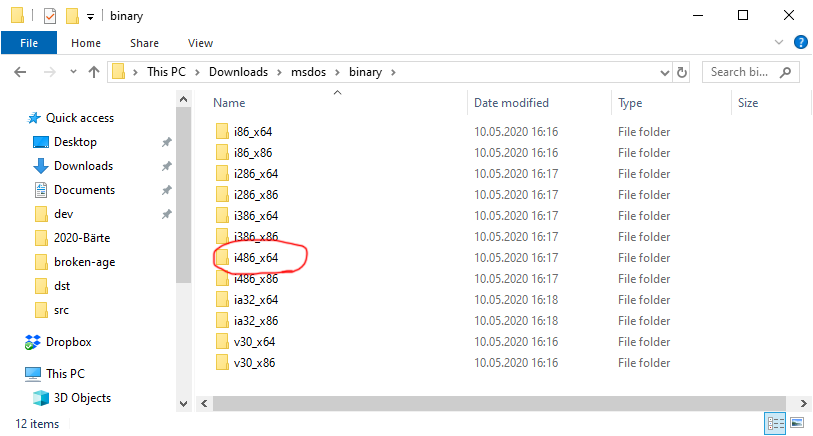The height and width of the screenshot is (436, 813).
Task: Click This PC in address breadcrumb
Action: point(166,72)
